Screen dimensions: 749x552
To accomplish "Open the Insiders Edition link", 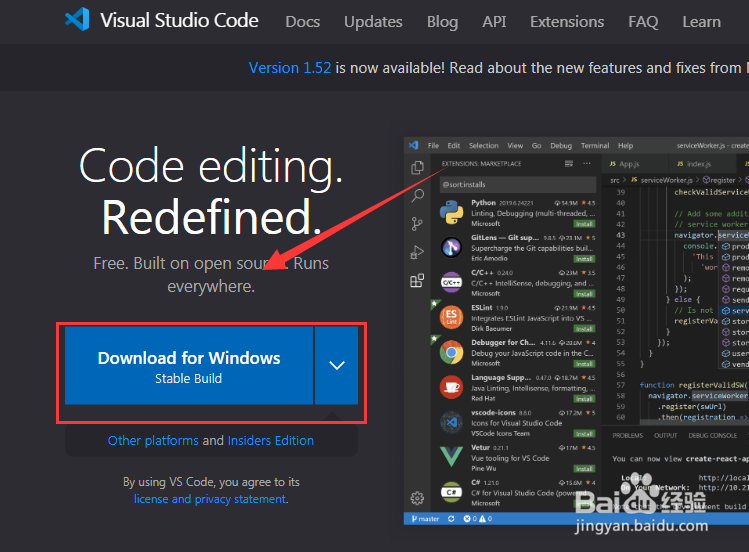I will [270, 440].
